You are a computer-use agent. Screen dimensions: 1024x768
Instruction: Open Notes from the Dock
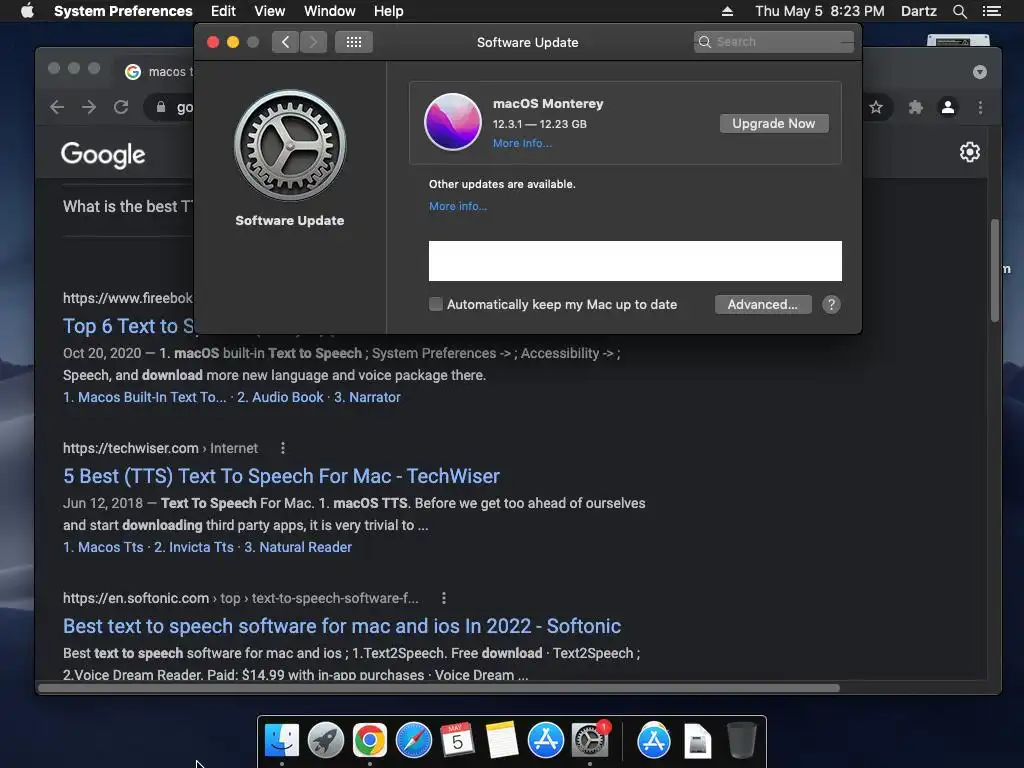pos(502,740)
